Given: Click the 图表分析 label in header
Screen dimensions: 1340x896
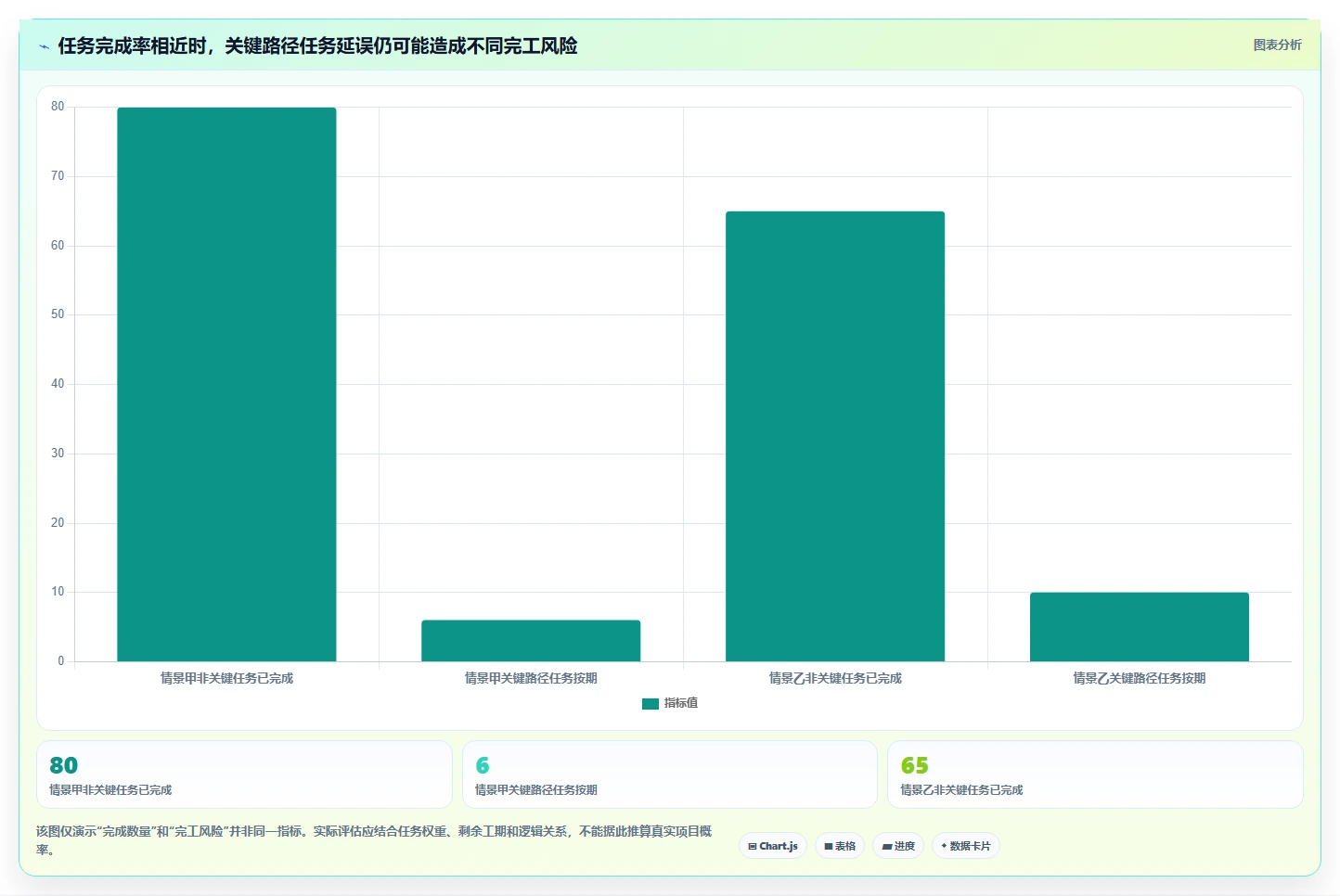Looking at the screenshot, I should [1277, 45].
